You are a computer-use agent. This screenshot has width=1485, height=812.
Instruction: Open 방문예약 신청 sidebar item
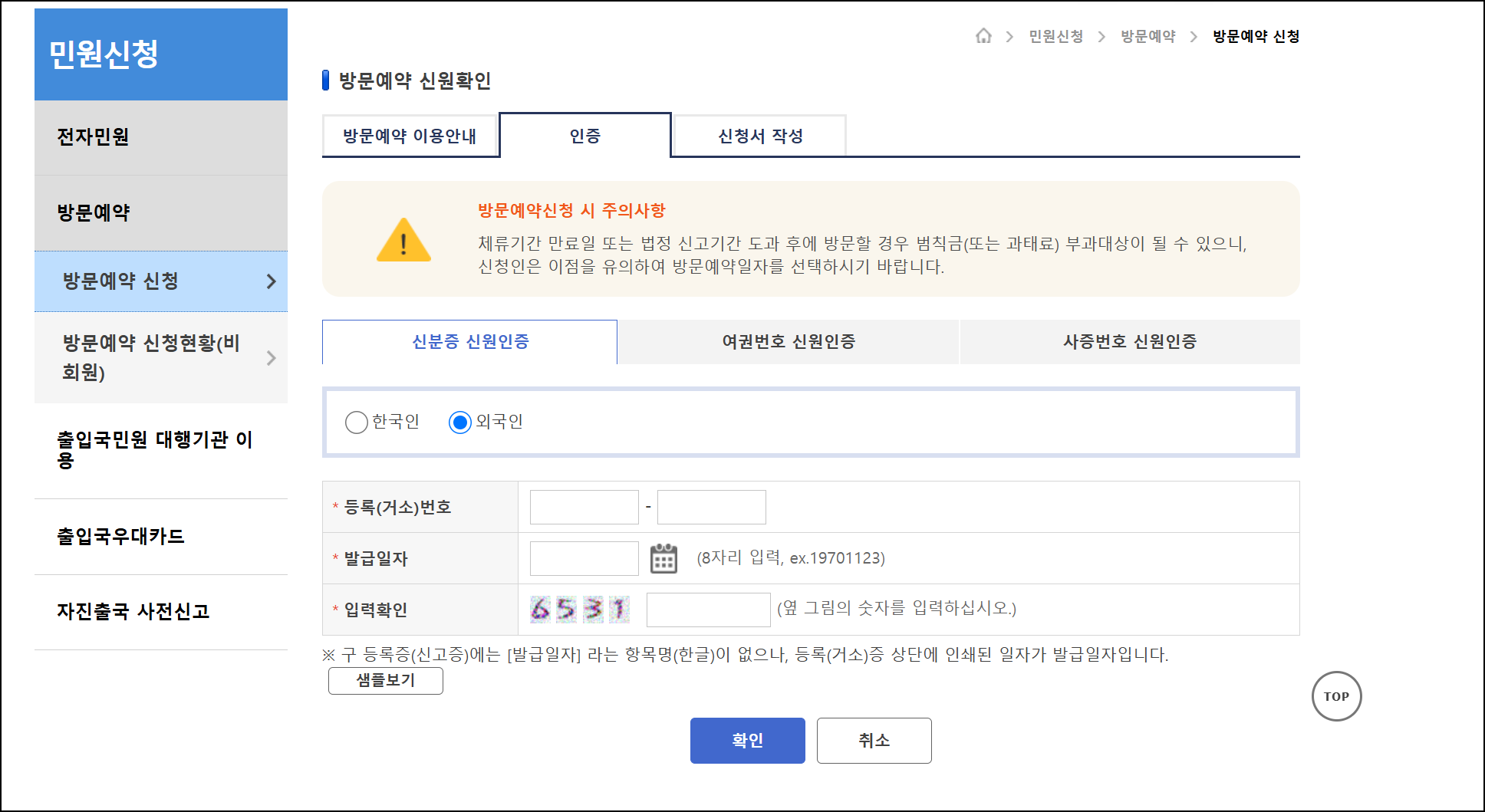pyautogui.click(x=161, y=281)
